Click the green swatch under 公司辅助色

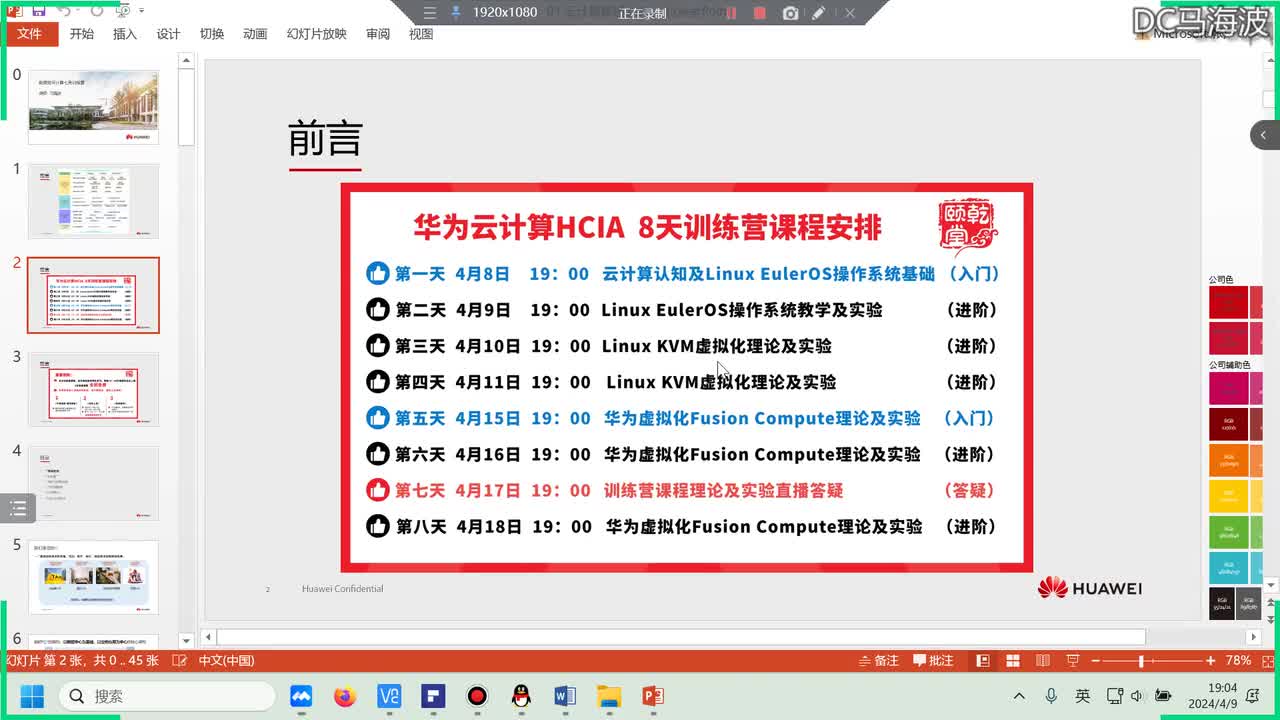pos(1228,532)
